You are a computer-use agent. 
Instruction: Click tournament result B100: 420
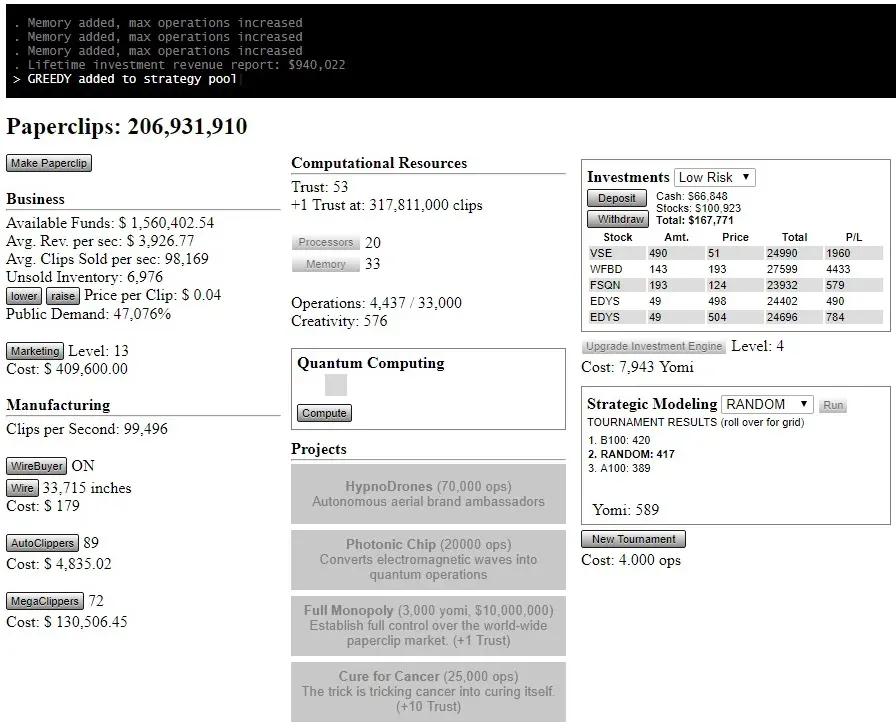pyautogui.click(x=619, y=440)
